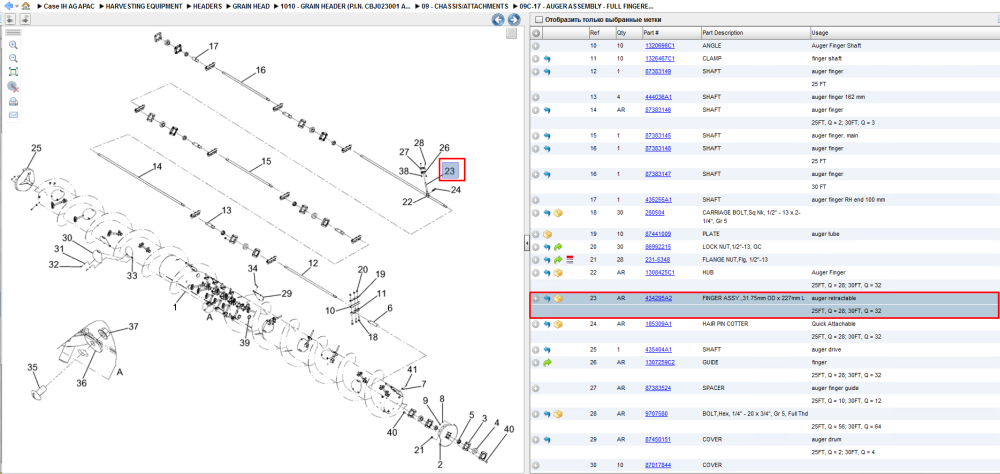
Task: Open history dropdown next to back arrow
Action: point(16,6)
